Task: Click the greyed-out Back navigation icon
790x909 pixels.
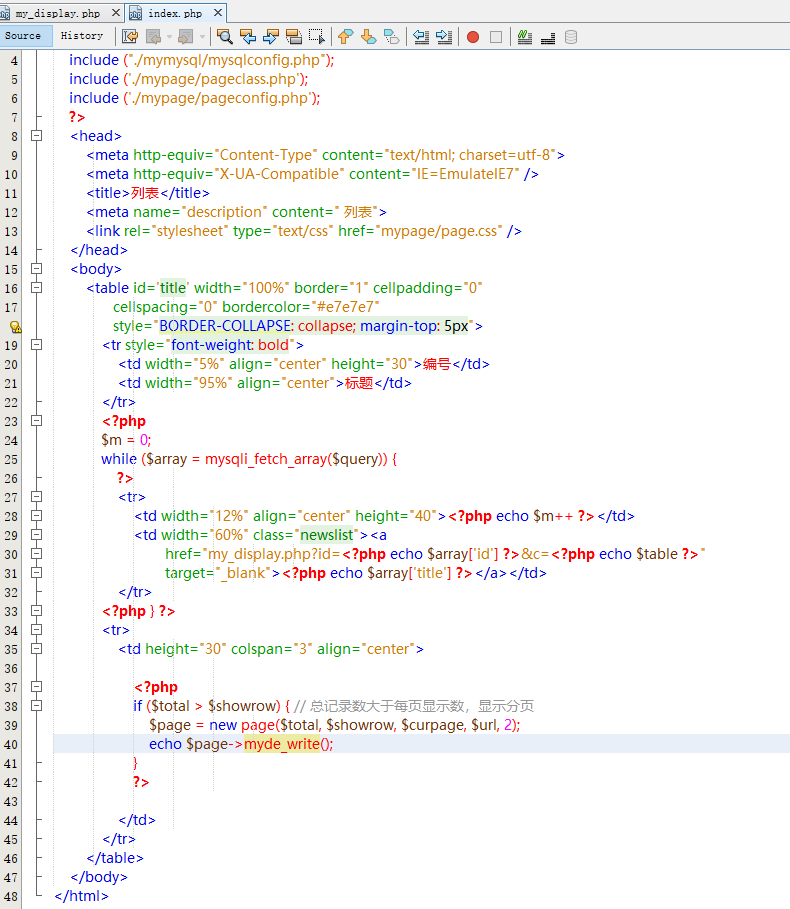Action: 154,37
